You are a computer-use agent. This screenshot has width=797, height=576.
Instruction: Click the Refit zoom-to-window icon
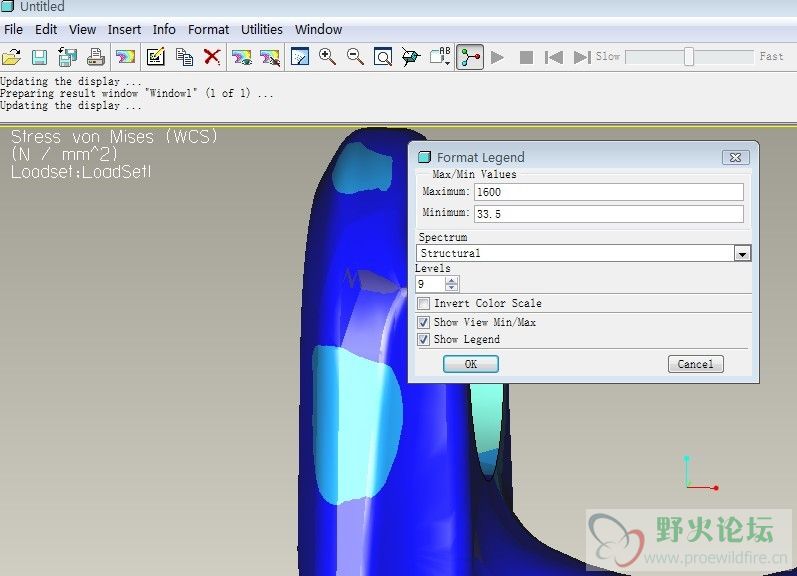(x=383, y=56)
